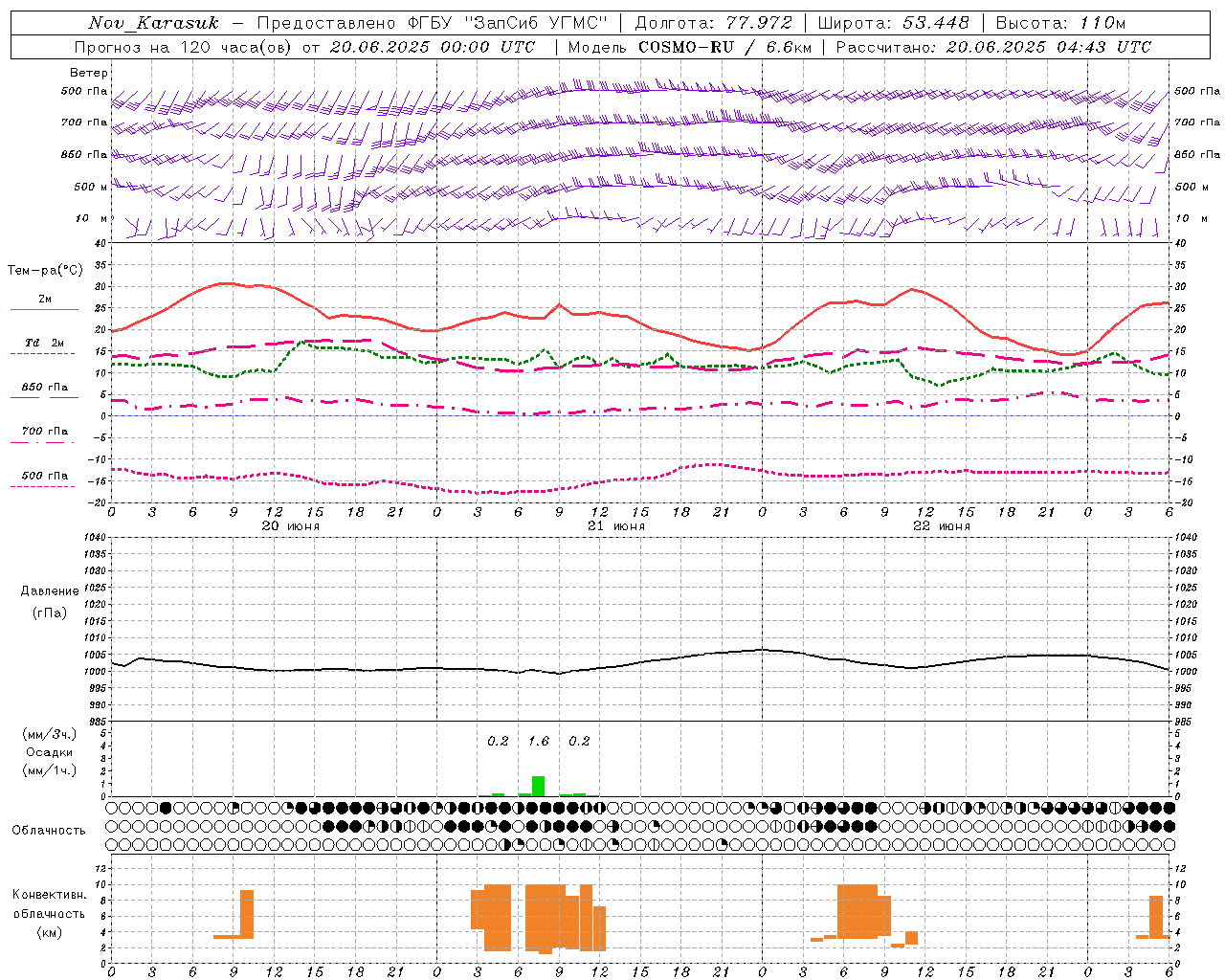
Task: Click the '0.2' value left of 1.6
Action: (498, 741)
